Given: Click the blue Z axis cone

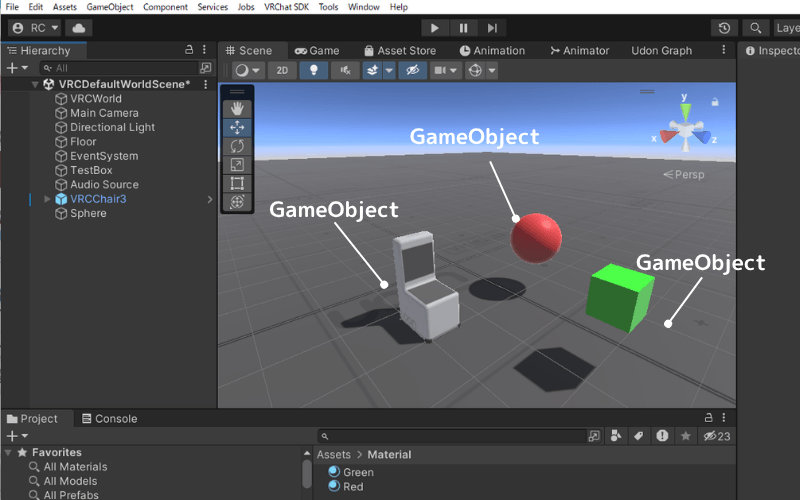Looking at the screenshot, I should point(703,137).
